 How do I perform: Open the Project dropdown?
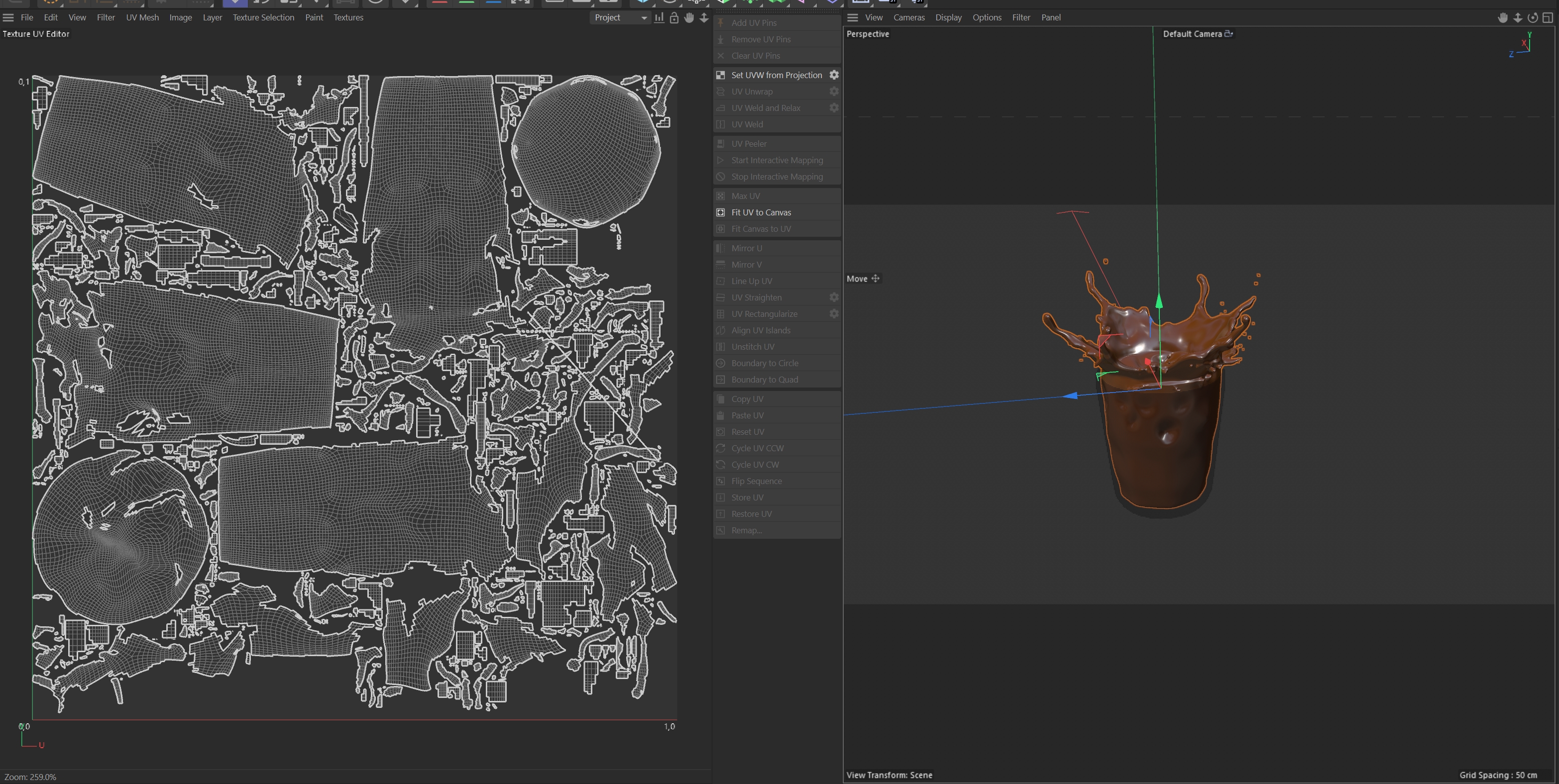coord(620,17)
